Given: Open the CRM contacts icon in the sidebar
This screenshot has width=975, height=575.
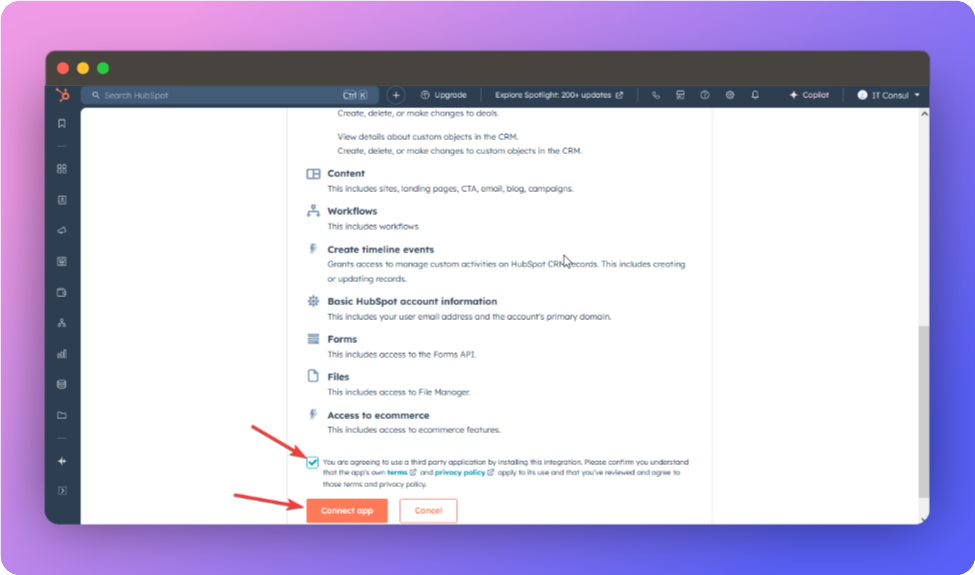Looking at the screenshot, I should (62, 200).
